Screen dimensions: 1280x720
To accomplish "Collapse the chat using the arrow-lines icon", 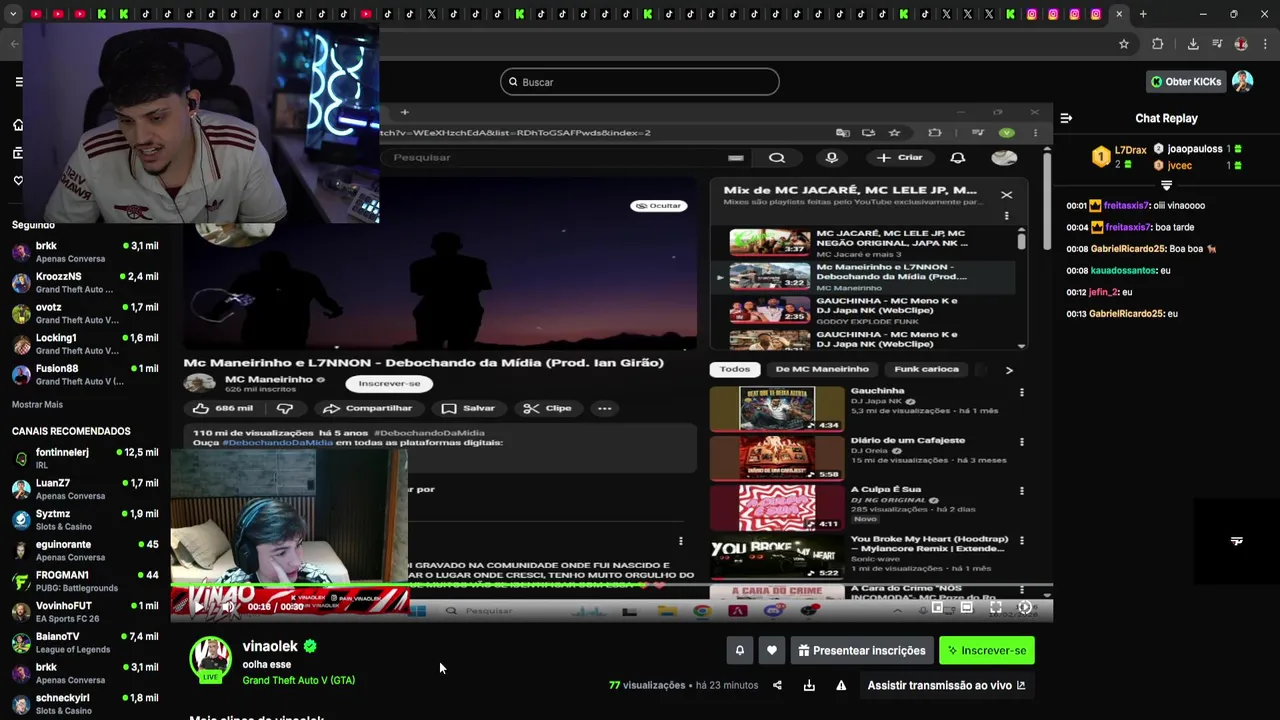I will point(1066,118).
